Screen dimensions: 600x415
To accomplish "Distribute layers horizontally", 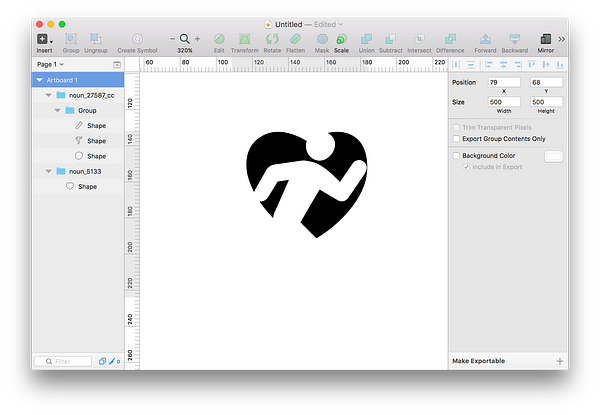I will [x=456, y=65].
